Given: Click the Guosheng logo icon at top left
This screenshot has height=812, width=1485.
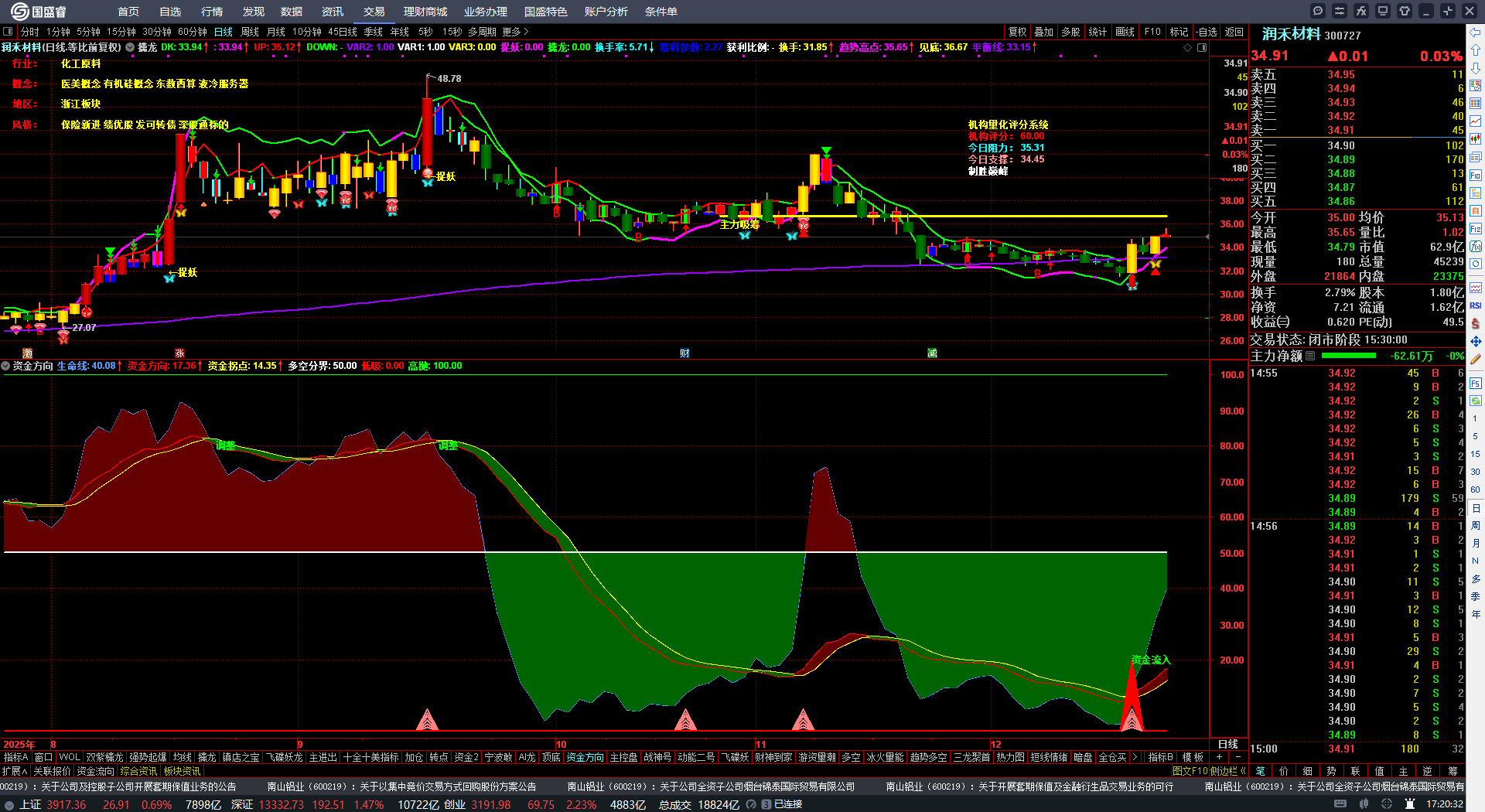Looking at the screenshot, I should (20, 11).
